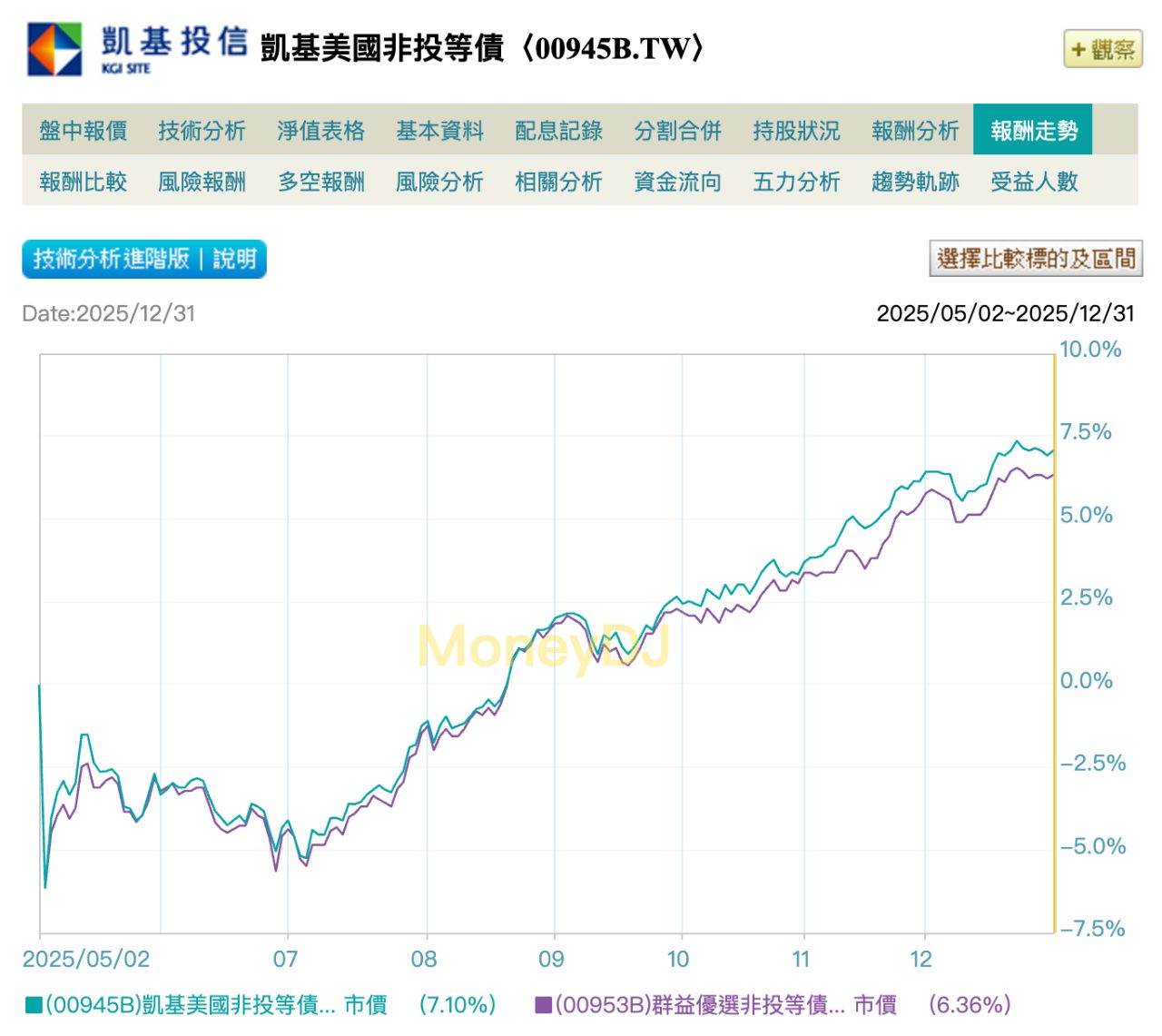Open the 盤中報價 tab
Image resolution: width=1162 pixels, height=1036 pixels.
[83, 131]
